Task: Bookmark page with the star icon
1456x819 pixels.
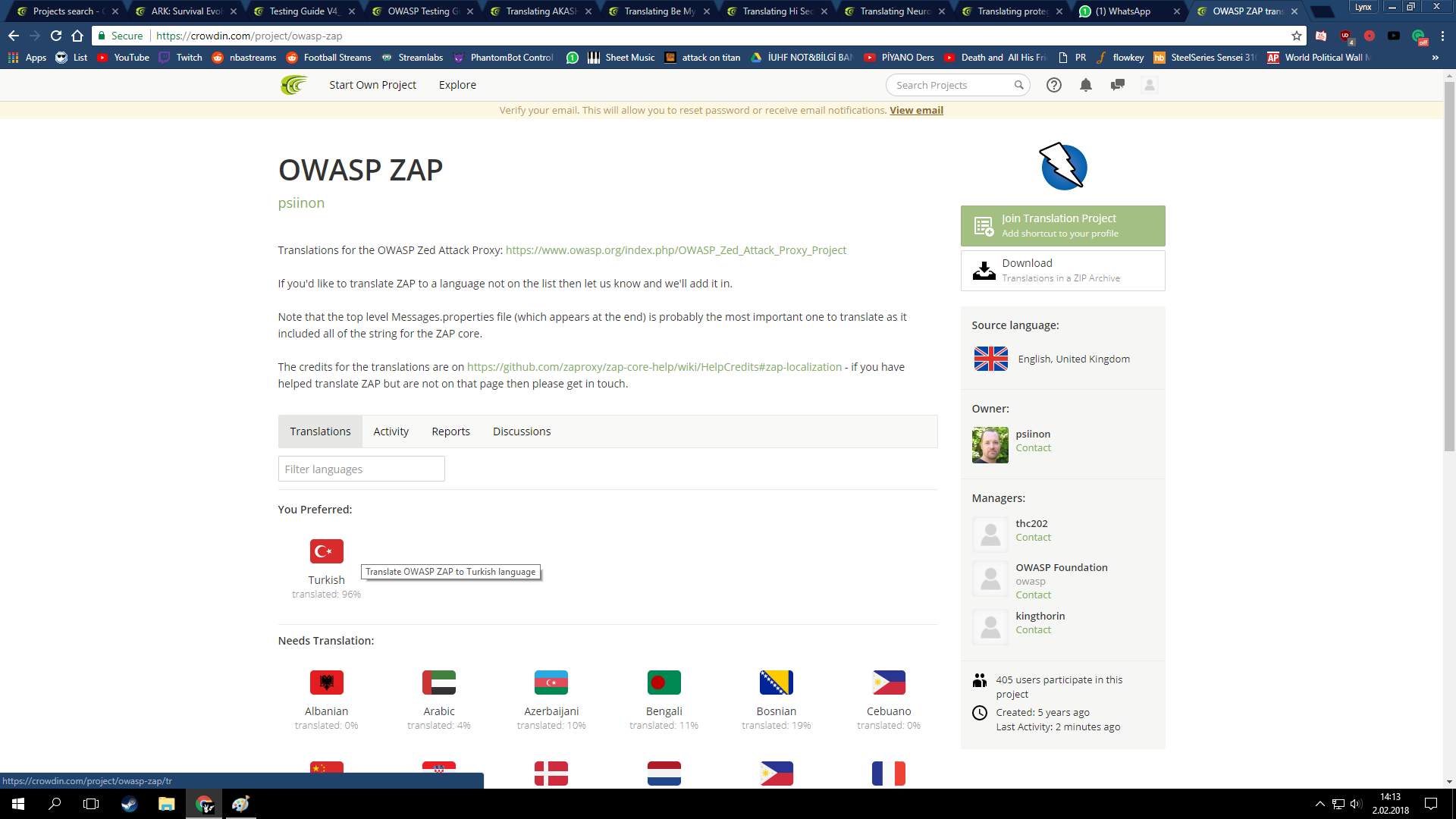Action: coord(1297,36)
